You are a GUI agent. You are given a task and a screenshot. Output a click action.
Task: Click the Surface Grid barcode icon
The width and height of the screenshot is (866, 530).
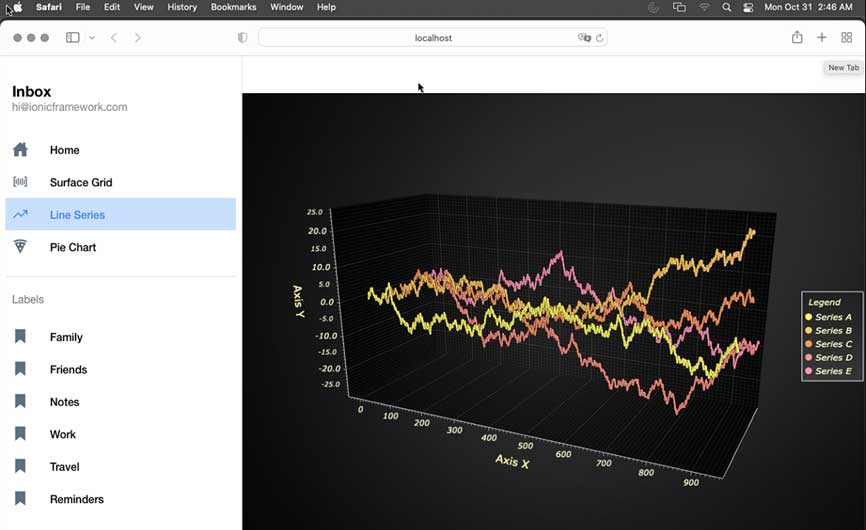tap(20, 182)
